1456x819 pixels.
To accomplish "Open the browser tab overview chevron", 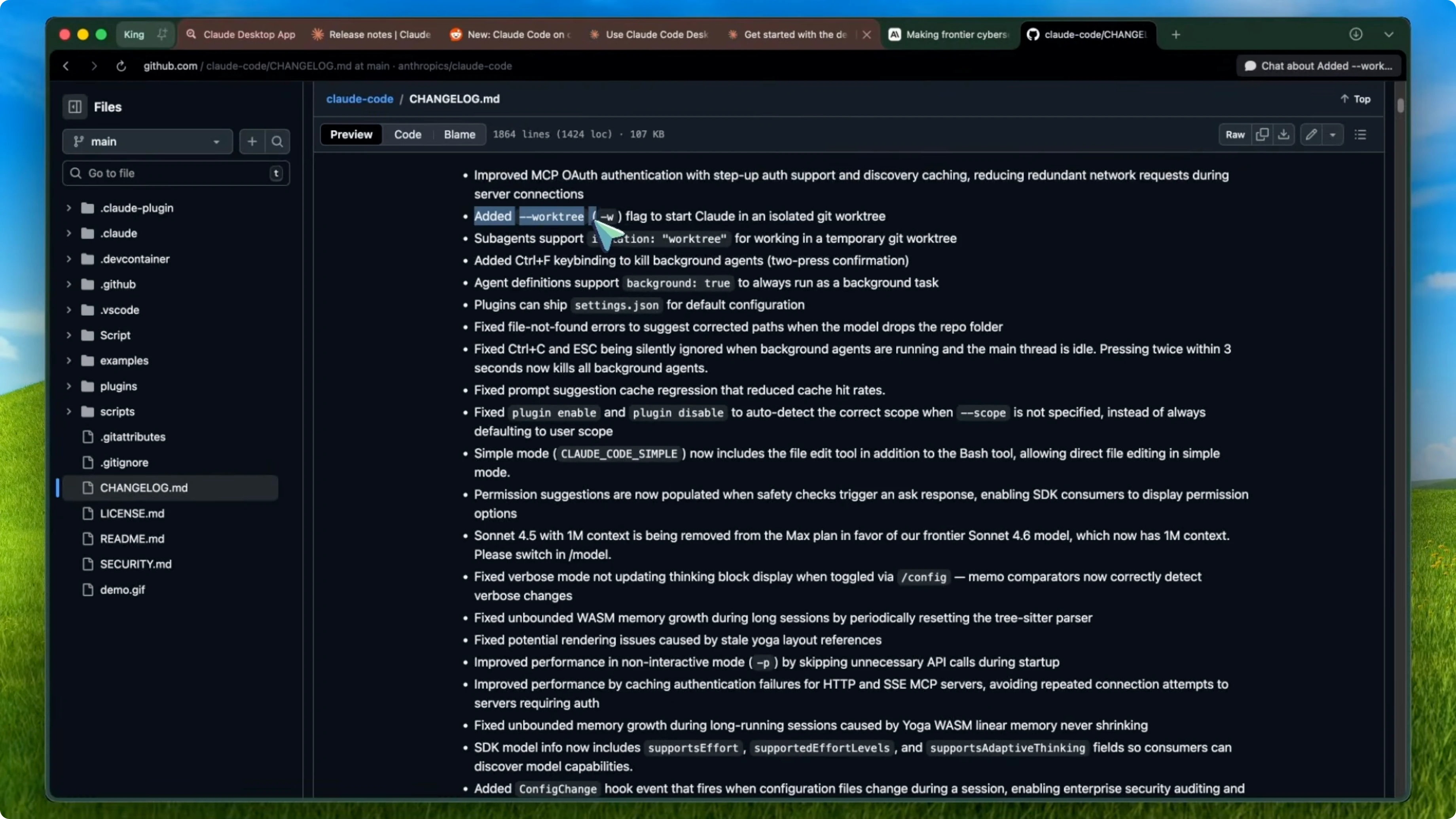I will [1389, 34].
